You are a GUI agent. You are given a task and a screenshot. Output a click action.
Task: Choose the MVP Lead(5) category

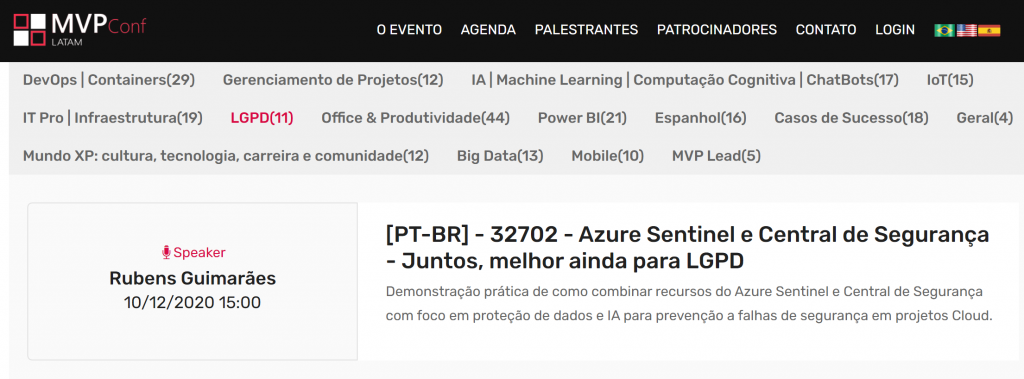716,156
